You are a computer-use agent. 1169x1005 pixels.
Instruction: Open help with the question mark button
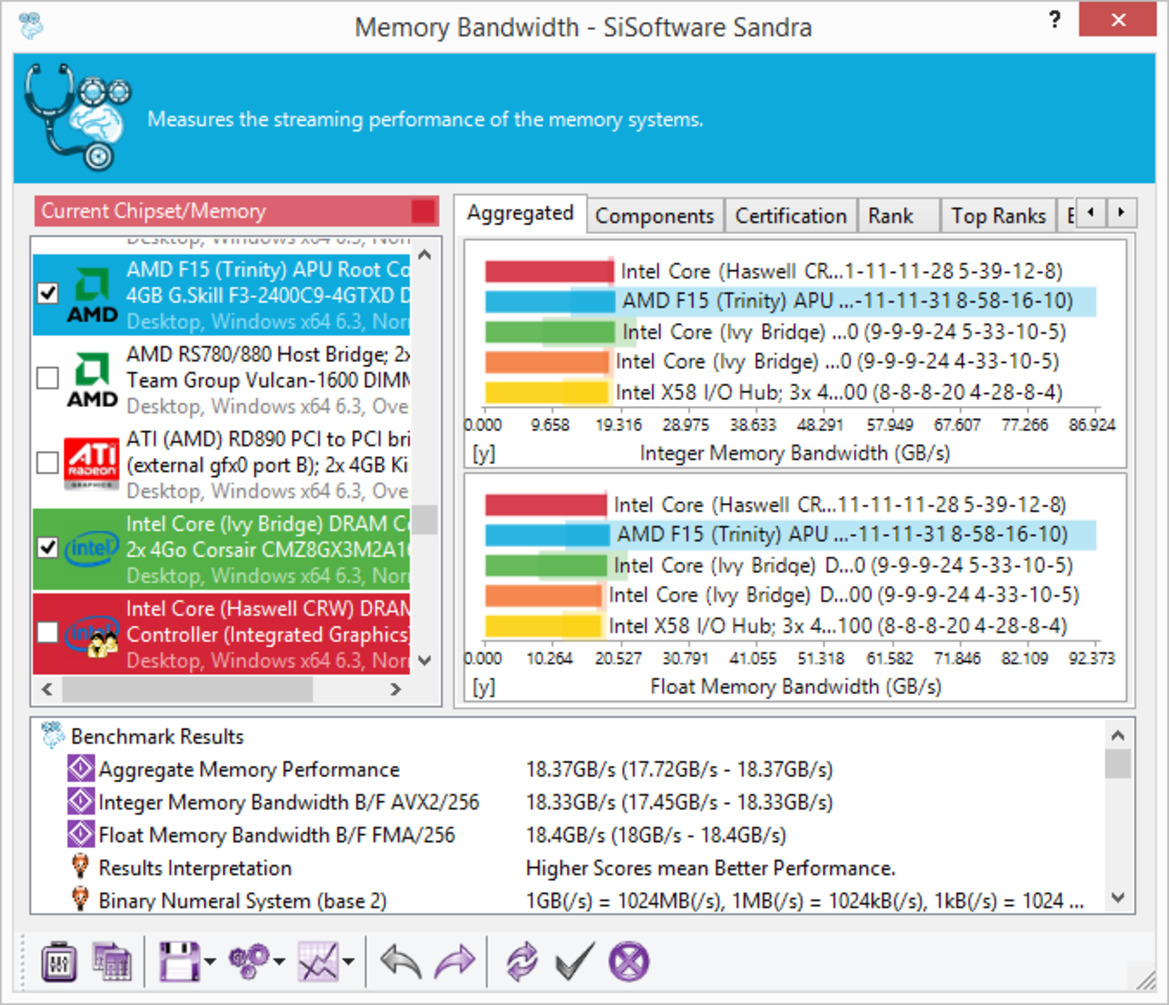(1054, 19)
